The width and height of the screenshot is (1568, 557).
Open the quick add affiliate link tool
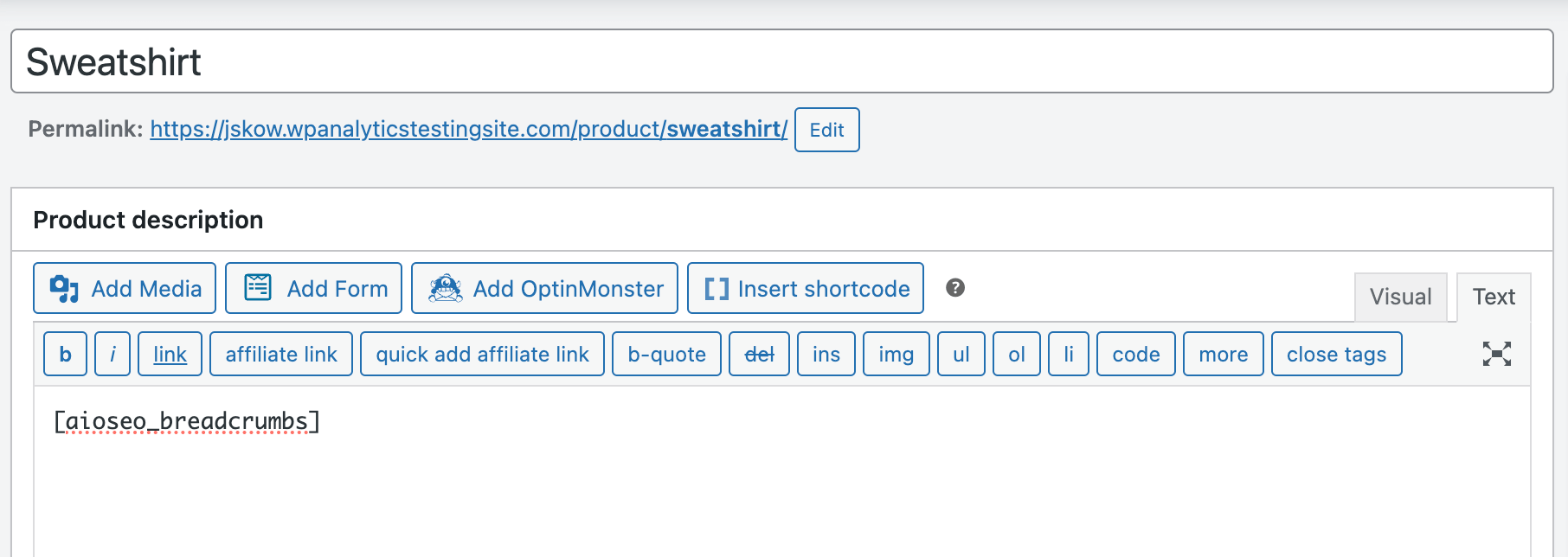click(482, 354)
